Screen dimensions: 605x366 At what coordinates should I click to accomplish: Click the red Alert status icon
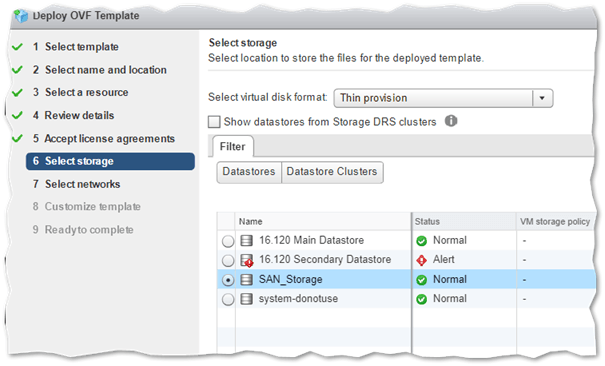click(x=422, y=261)
